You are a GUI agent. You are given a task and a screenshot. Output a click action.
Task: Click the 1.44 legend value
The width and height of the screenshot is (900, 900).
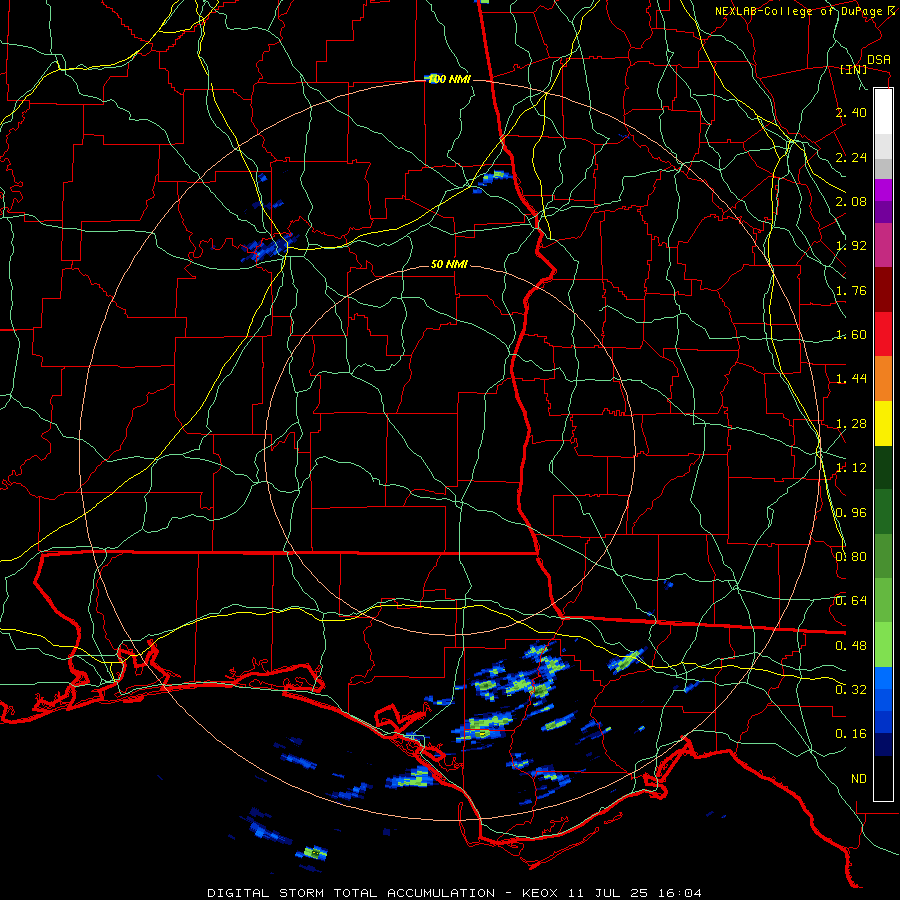pyautogui.click(x=851, y=378)
